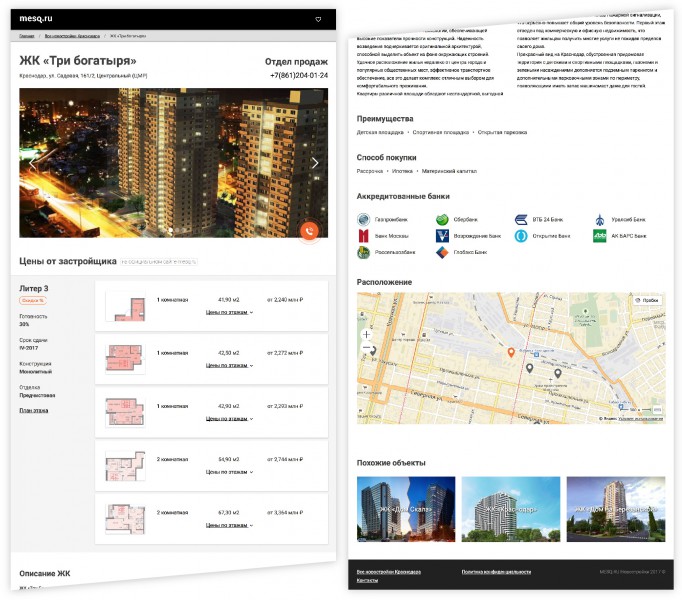This screenshot has width=682, height=600.
Task: Open floor plan thumbnail for 41,90 м2 flat
Action: tap(125, 306)
